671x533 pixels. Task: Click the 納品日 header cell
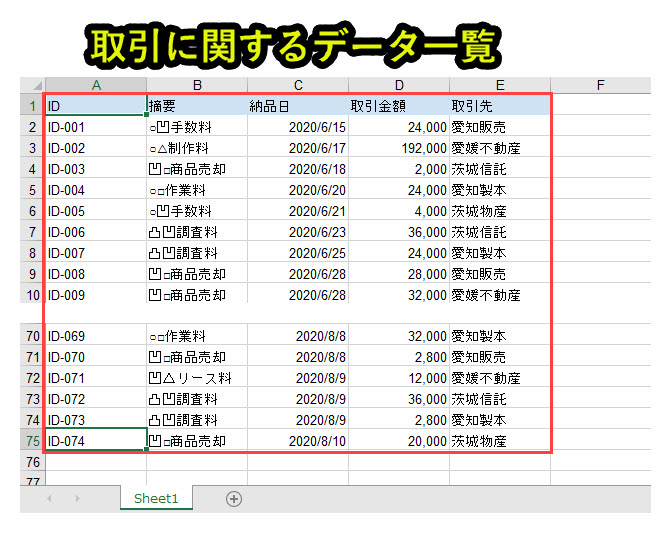(298, 106)
